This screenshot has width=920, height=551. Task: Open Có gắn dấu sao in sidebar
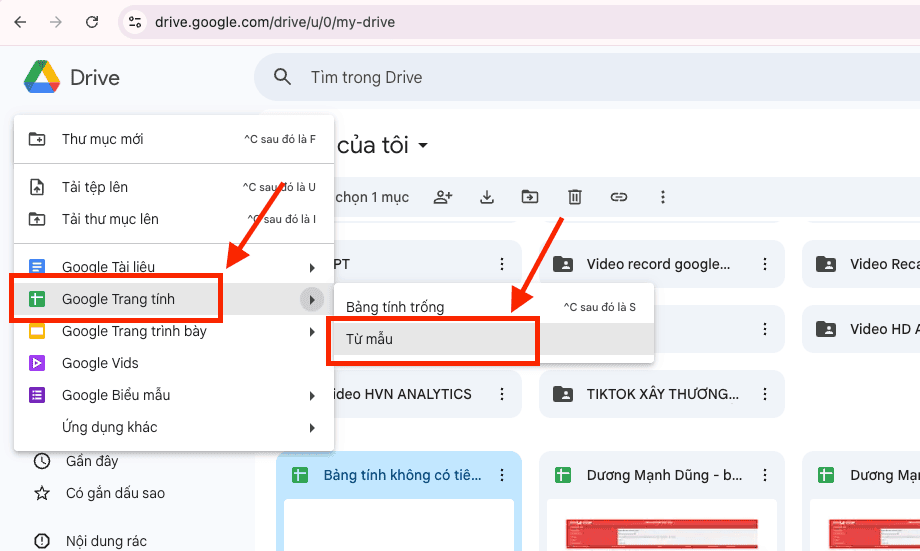tap(116, 493)
